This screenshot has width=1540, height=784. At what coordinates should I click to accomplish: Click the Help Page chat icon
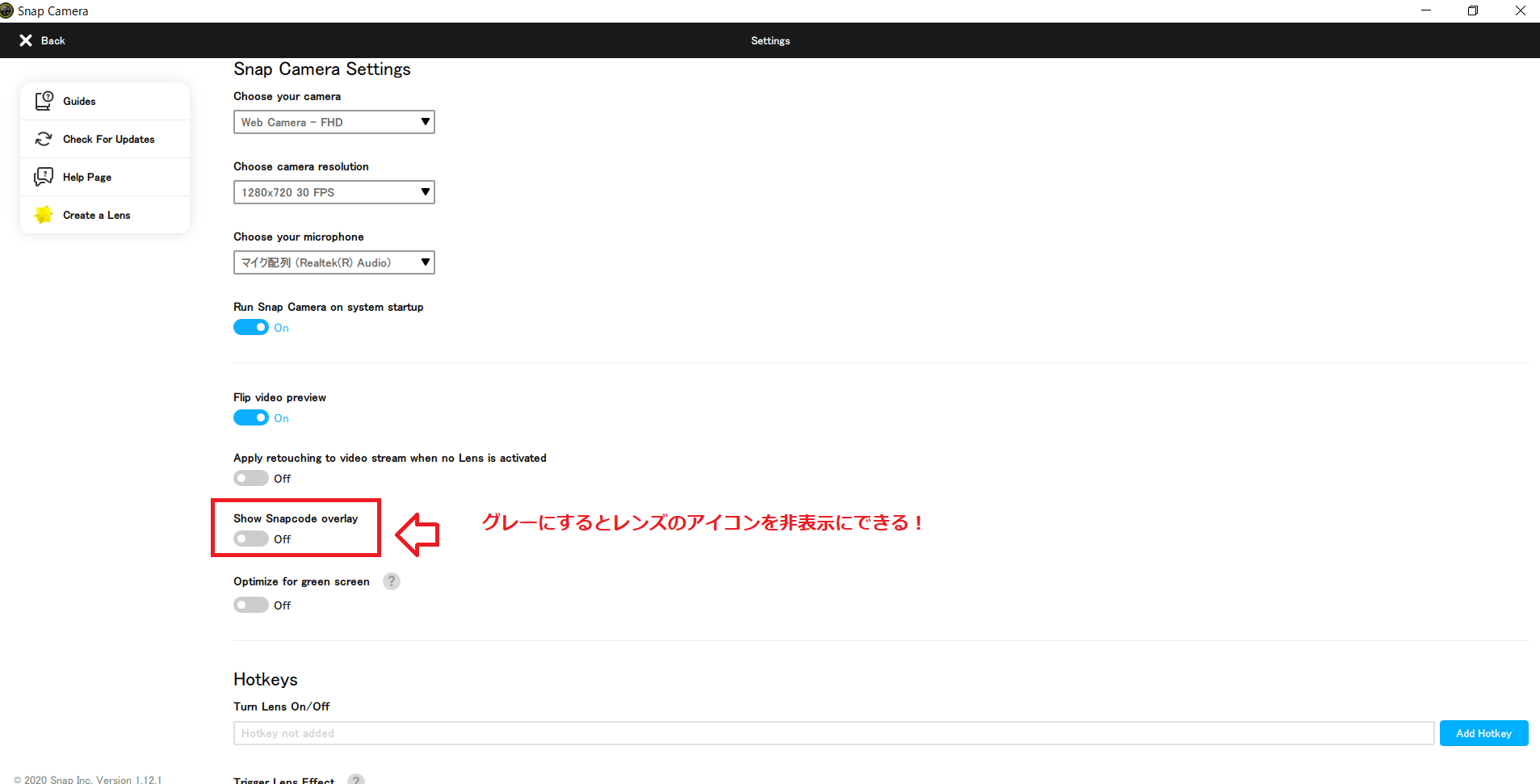[x=44, y=177]
